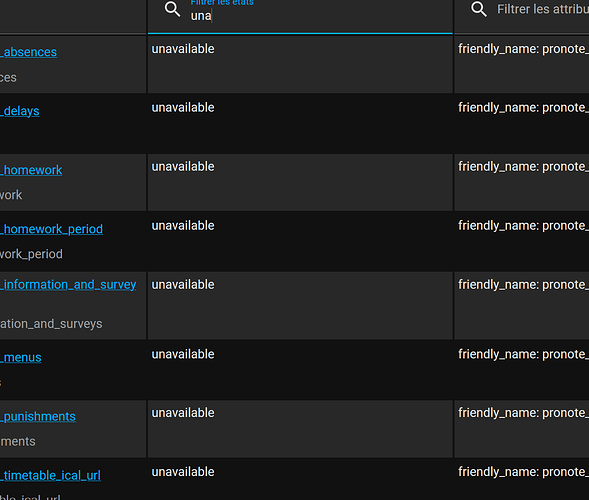Click friendly_name attribute in the _punishments row
Viewport: 589px width, 500px height.
tap(523, 413)
